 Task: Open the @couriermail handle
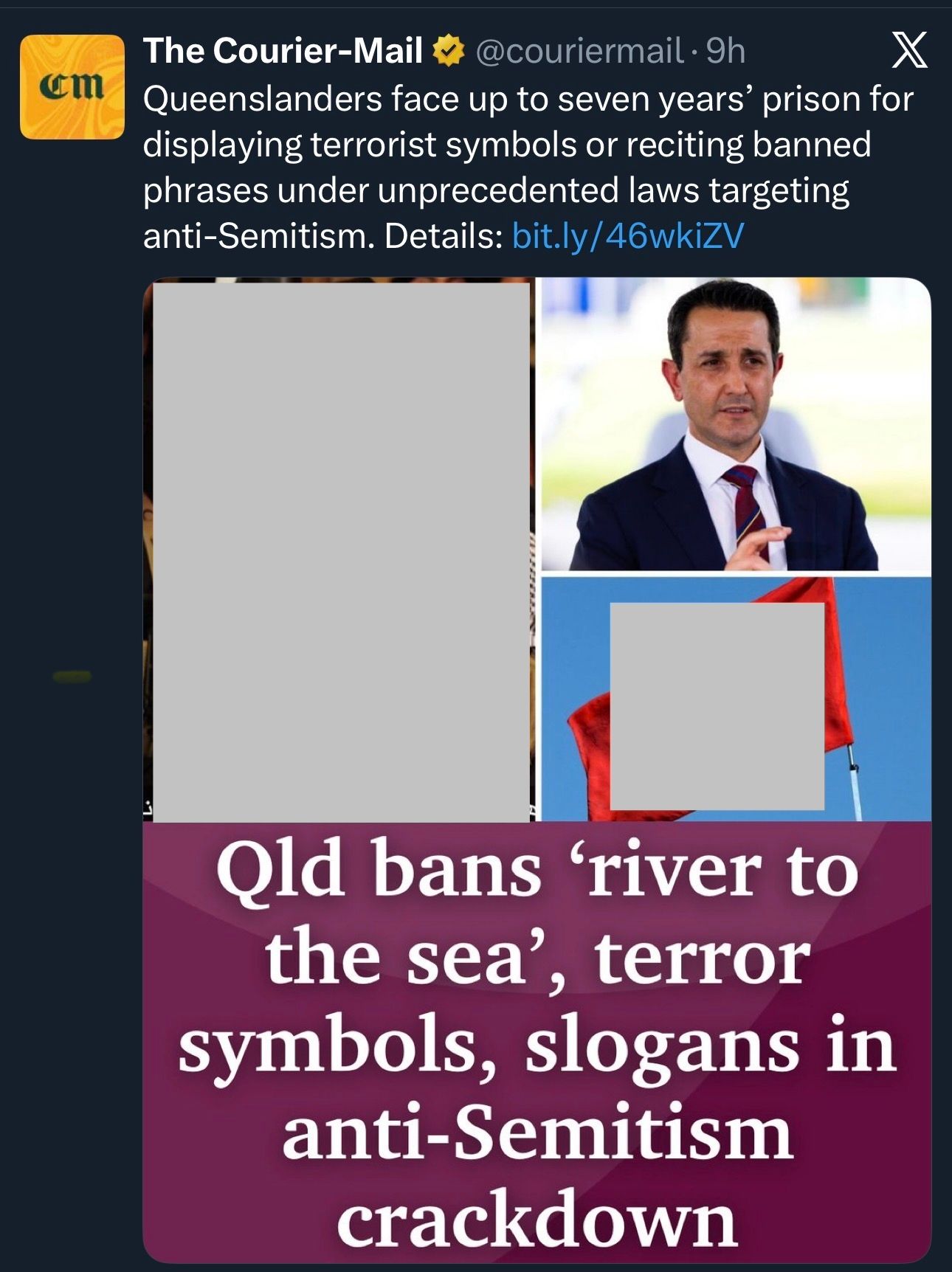pyautogui.click(x=579, y=51)
